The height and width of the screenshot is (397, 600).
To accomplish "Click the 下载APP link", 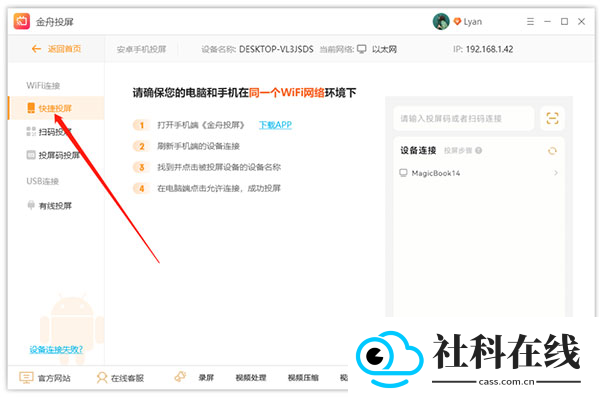I will 275,125.
